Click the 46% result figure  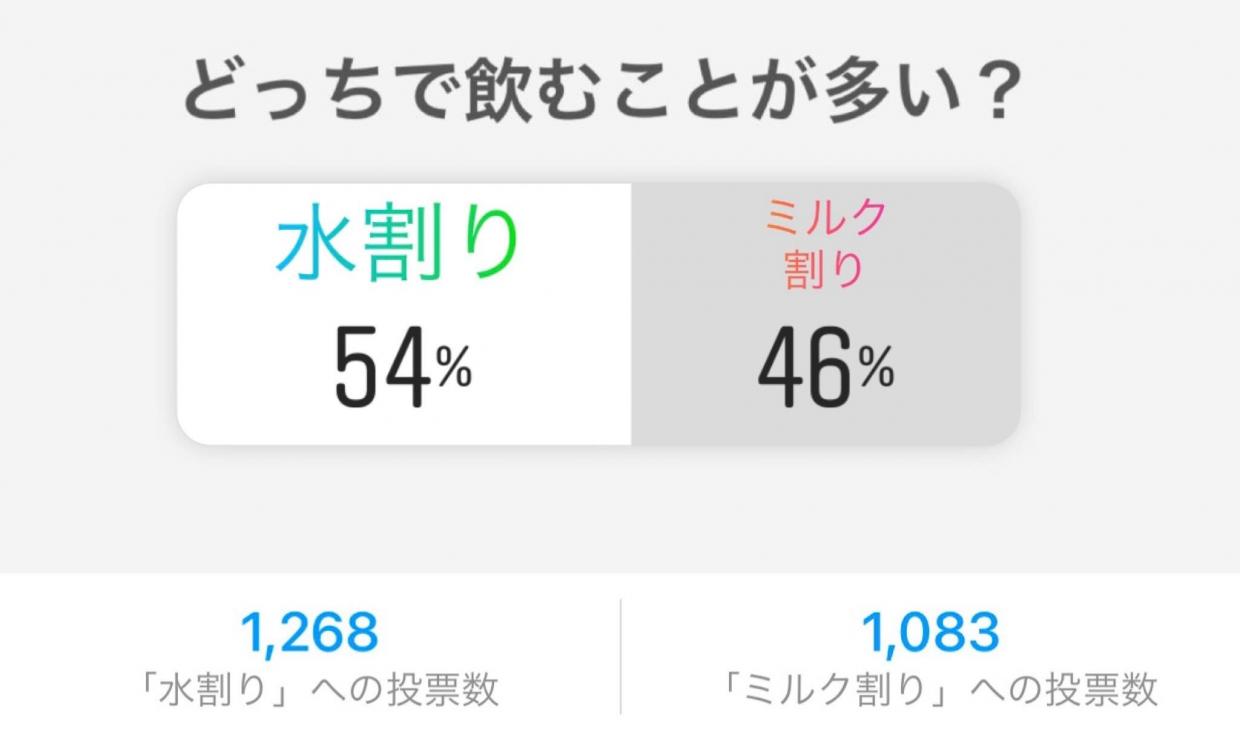pos(826,370)
